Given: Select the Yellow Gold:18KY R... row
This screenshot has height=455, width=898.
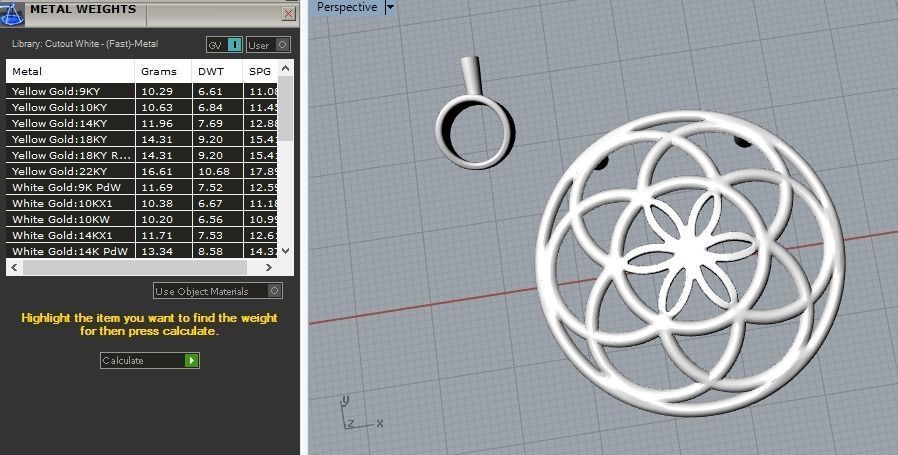Looking at the screenshot, I should coord(142,155).
